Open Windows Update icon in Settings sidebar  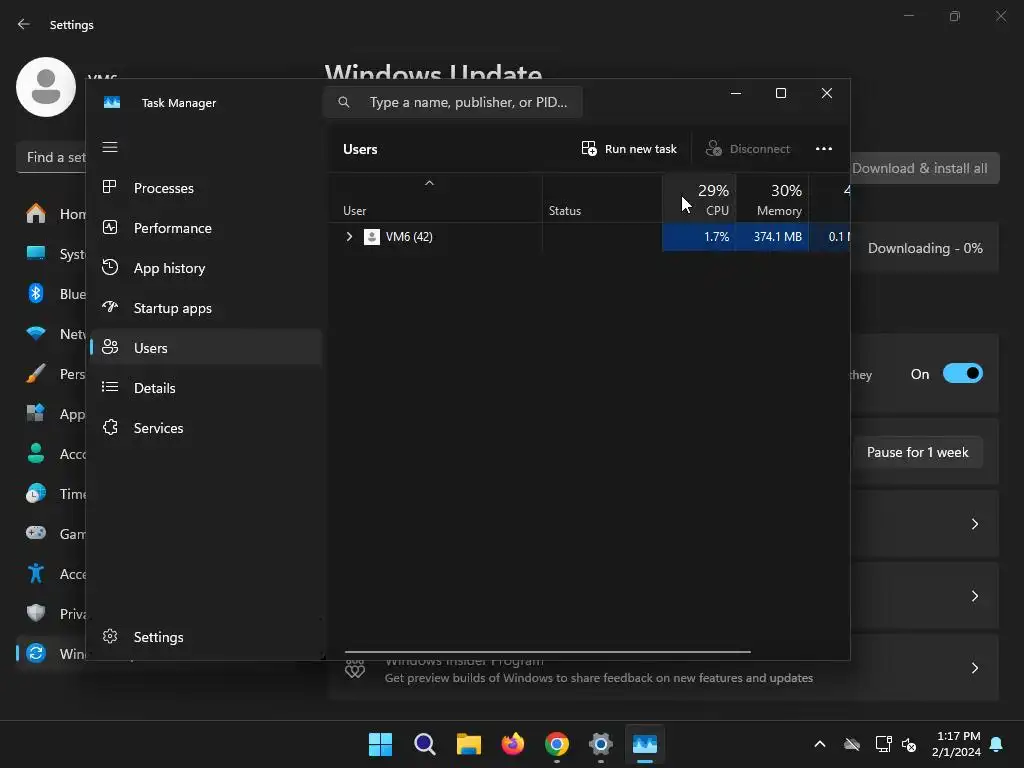(x=36, y=653)
